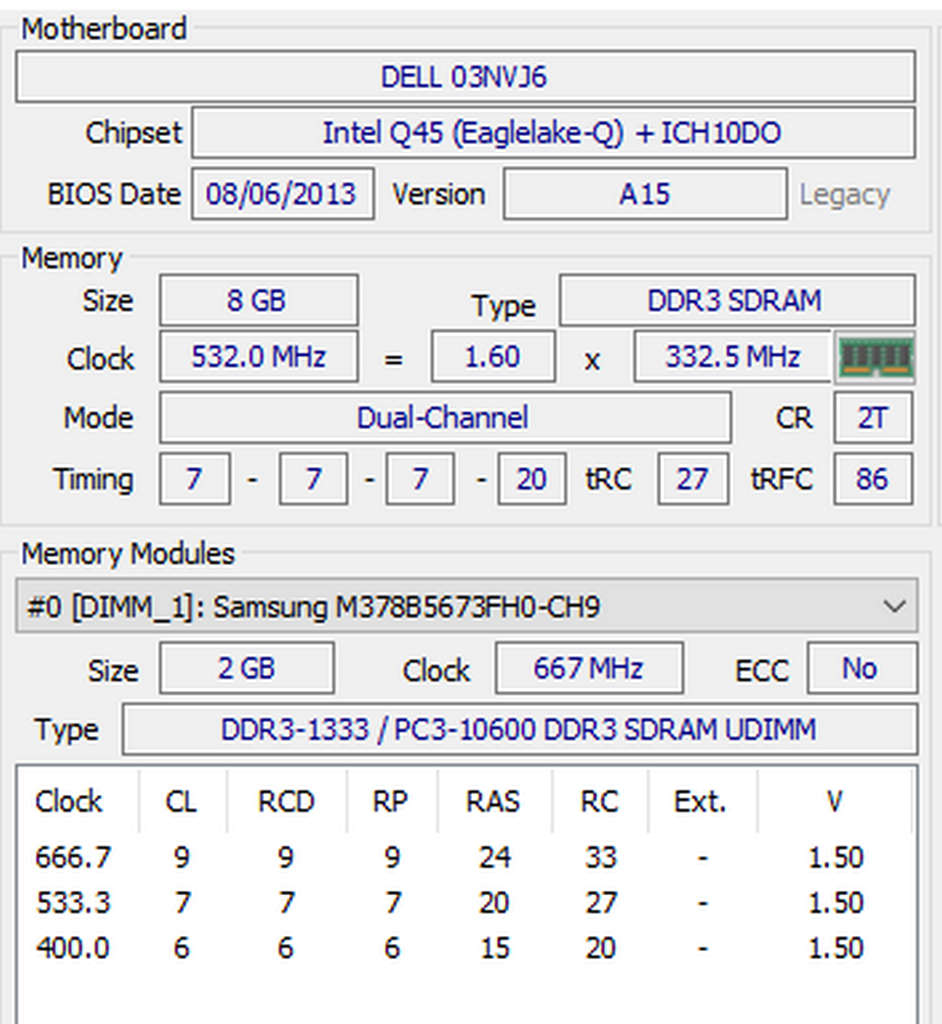Click the DELL 03NVJ6 motherboard field
The width and height of the screenshot is (942, 1024).
pos(464,77)
